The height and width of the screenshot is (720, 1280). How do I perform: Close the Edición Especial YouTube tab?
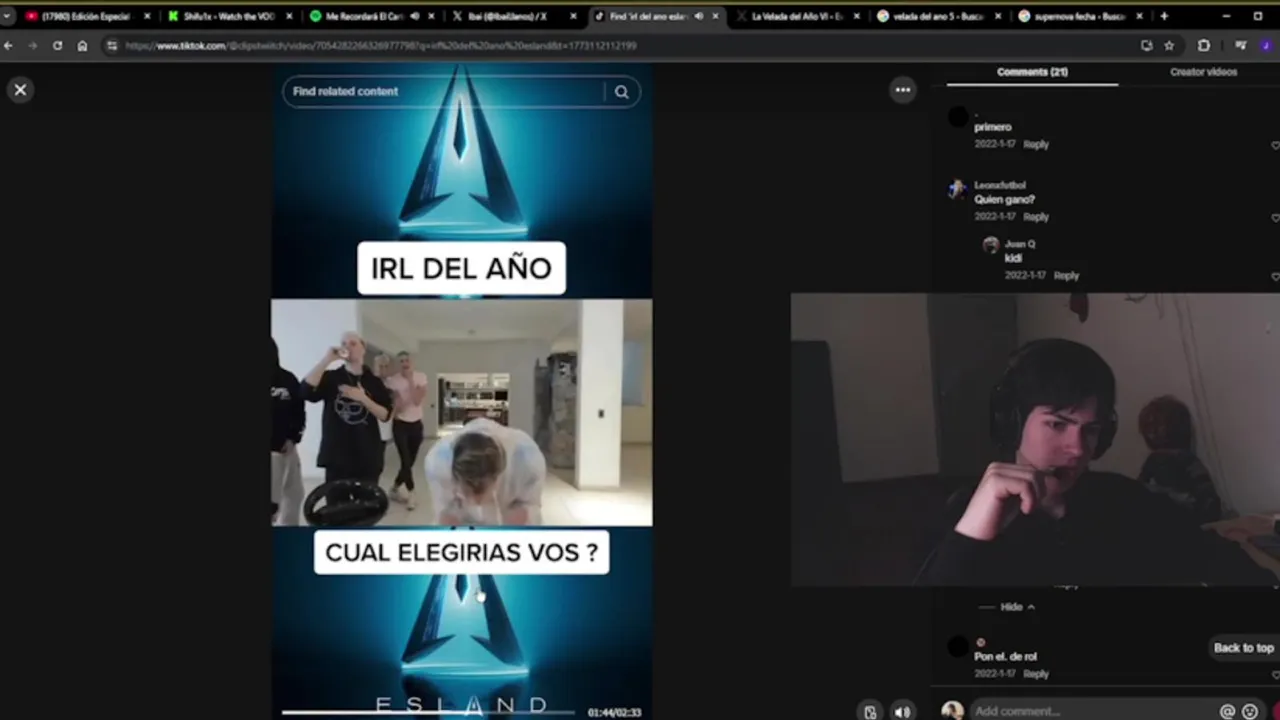pyautogui.click(x=147, y=16)
